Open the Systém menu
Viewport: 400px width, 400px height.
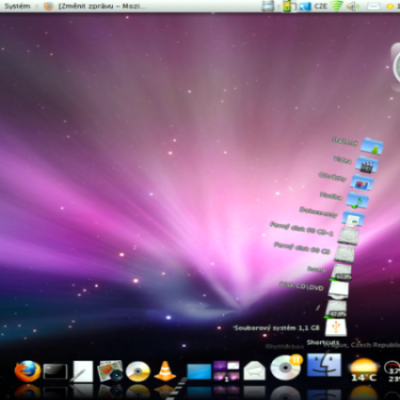17,6
